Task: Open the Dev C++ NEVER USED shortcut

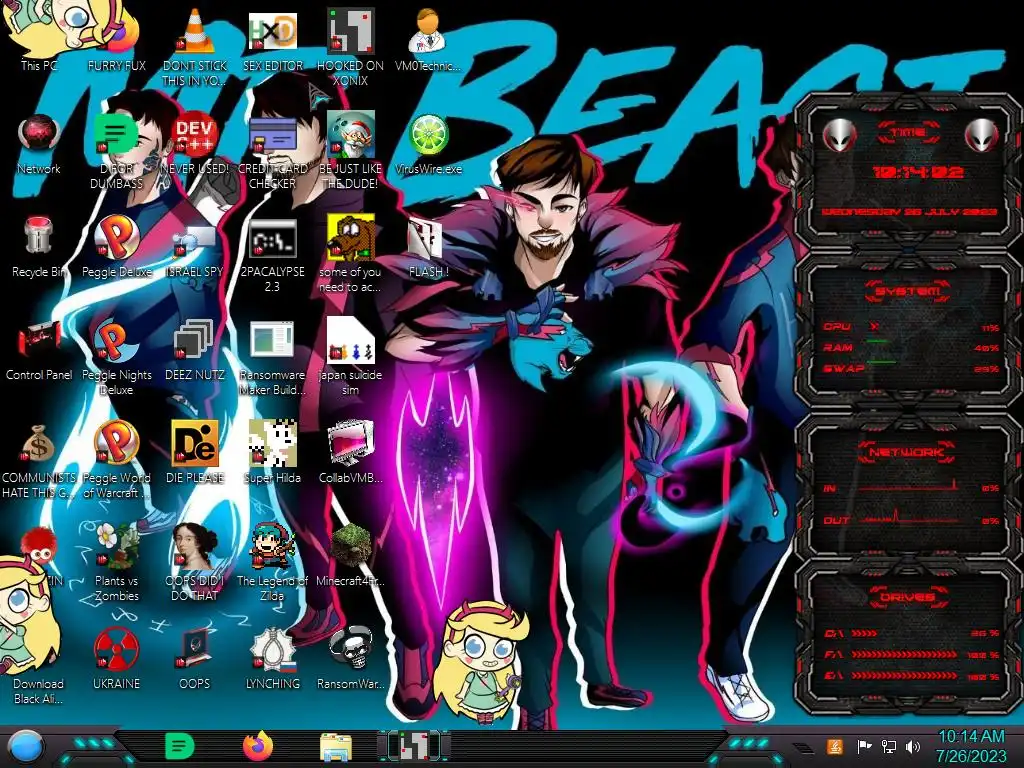Action: 195,144
